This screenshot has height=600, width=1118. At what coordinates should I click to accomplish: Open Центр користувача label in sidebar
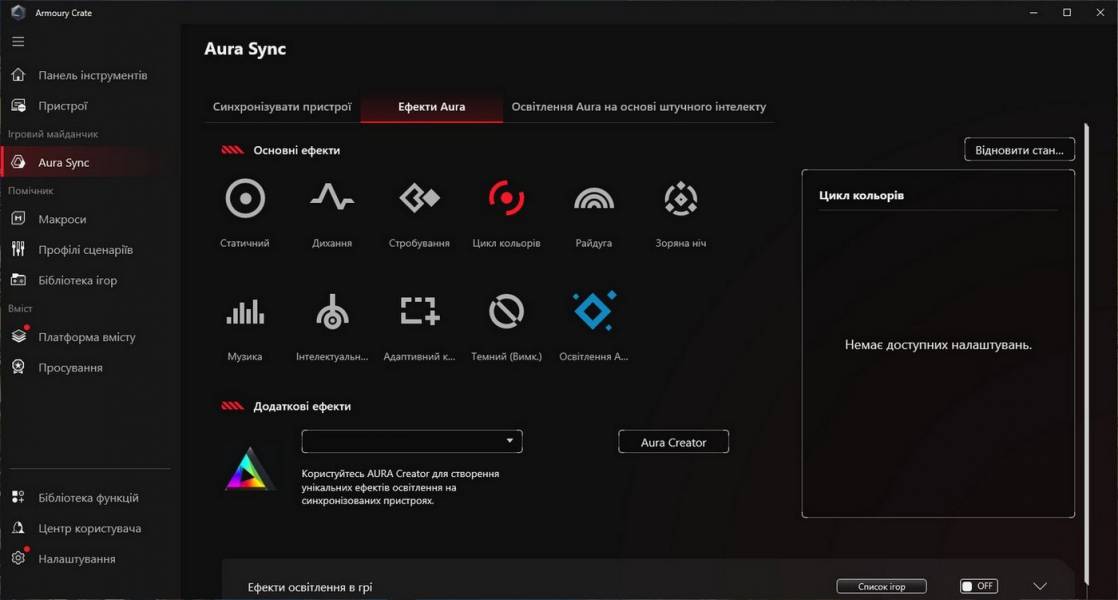pos(90,529)
